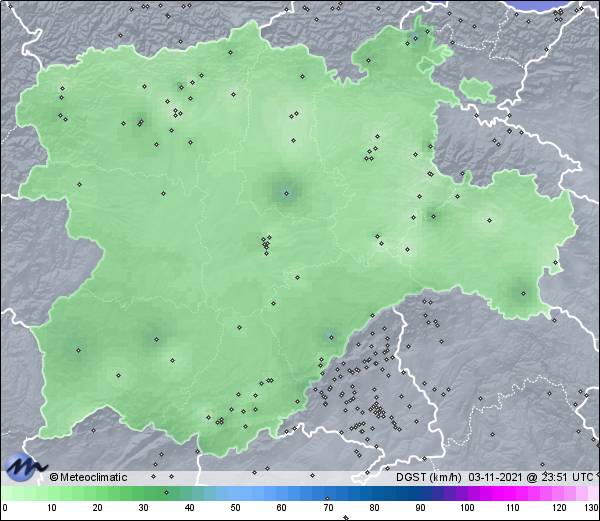The width and height of the screenshot is (600, 521).
Task: Click scale label 80
Action: click(x=374, y=507)
